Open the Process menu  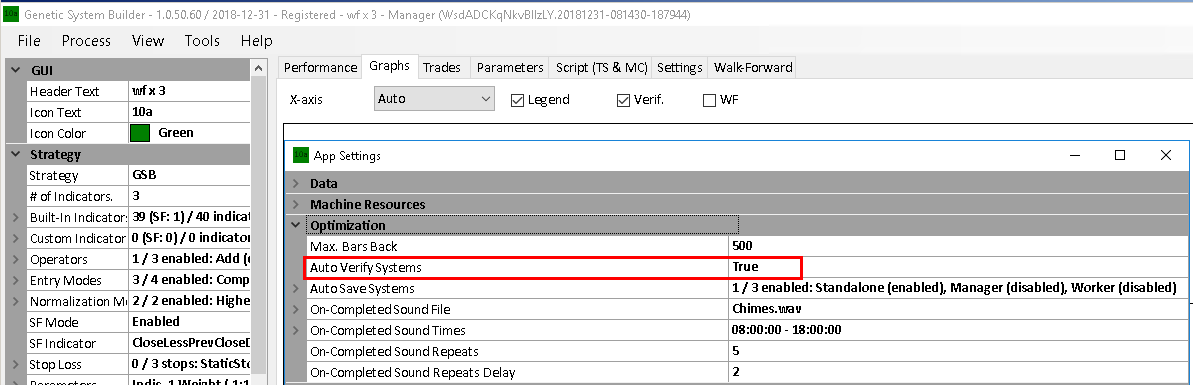point(86,41)
